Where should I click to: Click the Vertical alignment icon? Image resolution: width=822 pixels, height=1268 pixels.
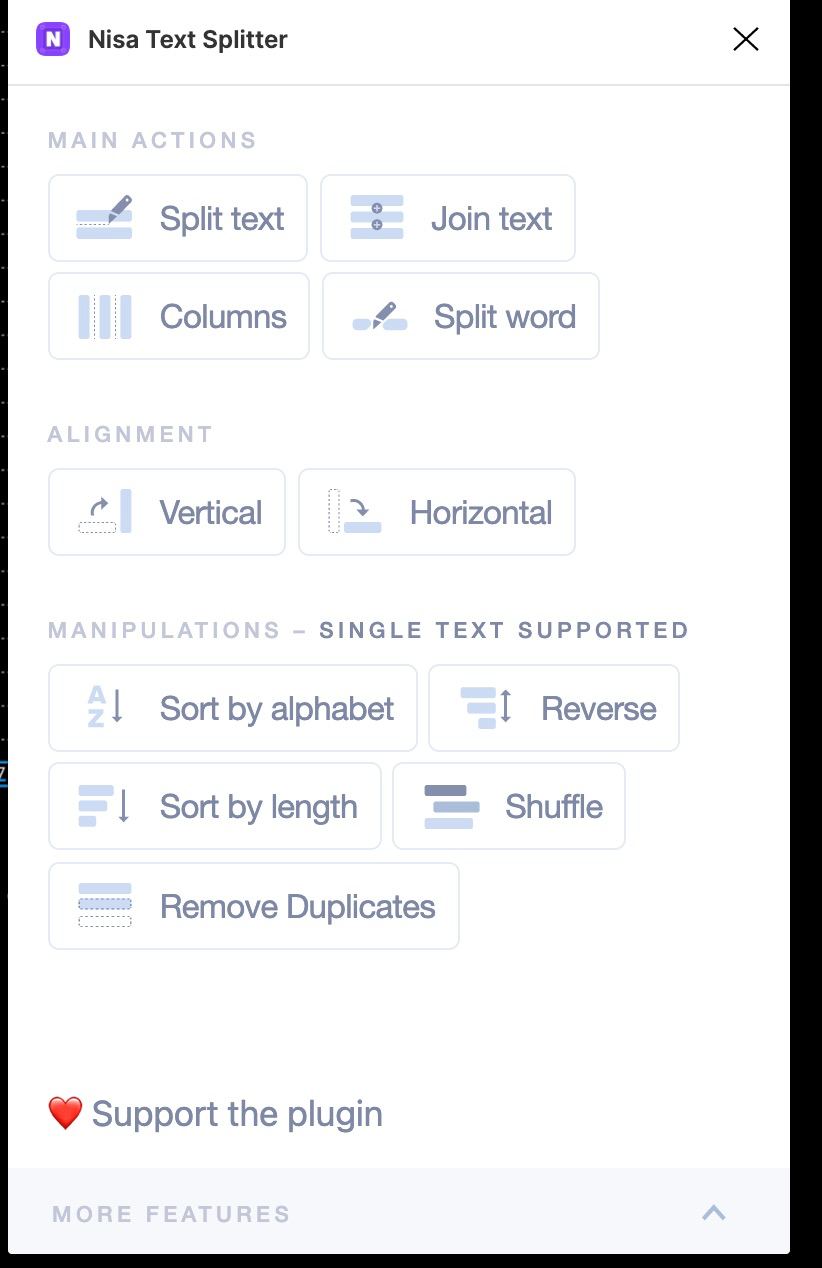105,512
